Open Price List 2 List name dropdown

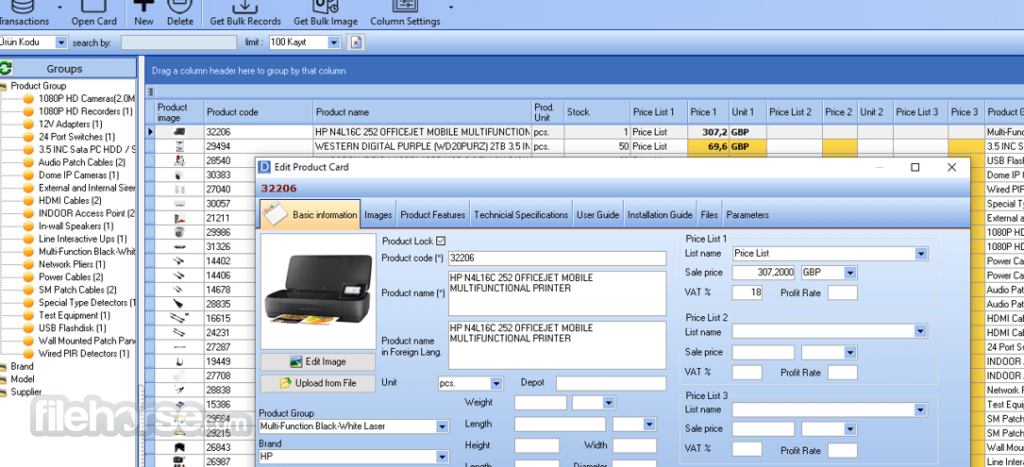921,332
